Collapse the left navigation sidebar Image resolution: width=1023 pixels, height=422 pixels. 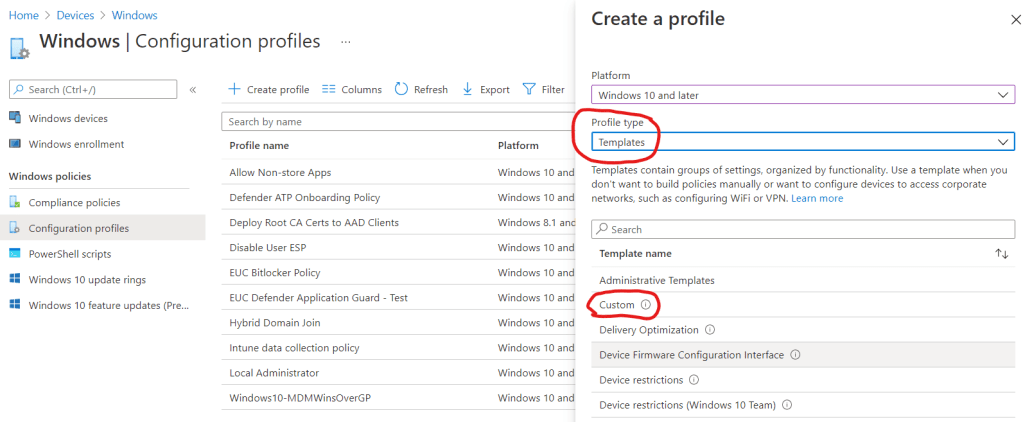pos(193,89)
